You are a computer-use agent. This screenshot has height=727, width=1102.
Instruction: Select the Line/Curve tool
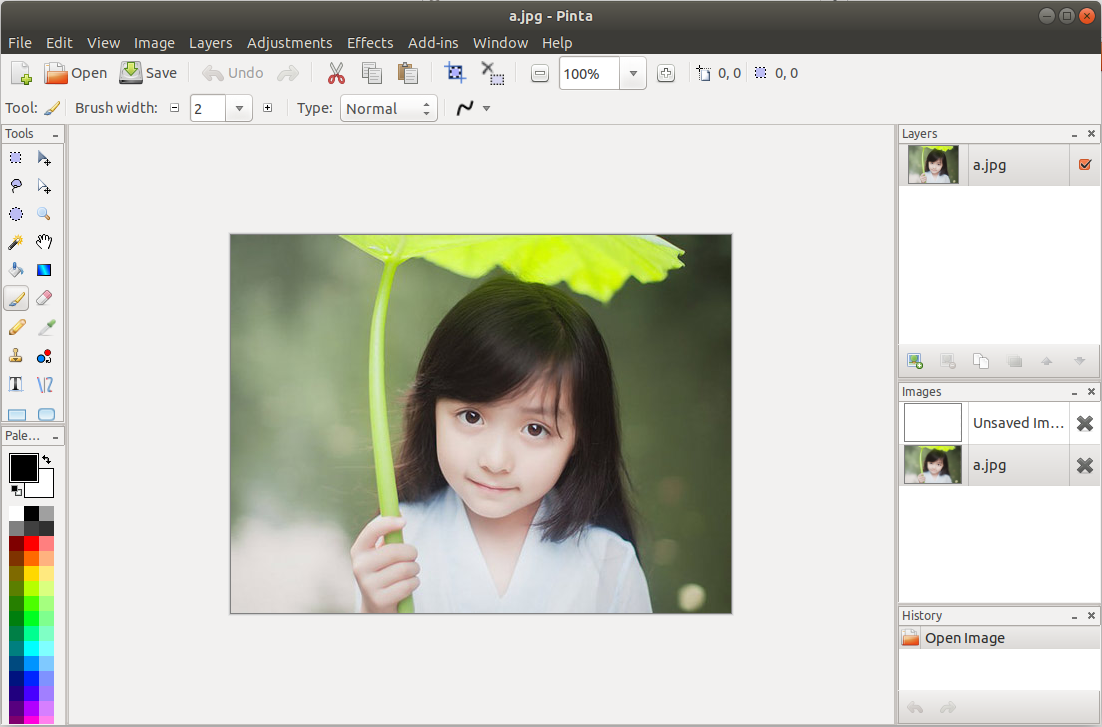tap(44, 385)
